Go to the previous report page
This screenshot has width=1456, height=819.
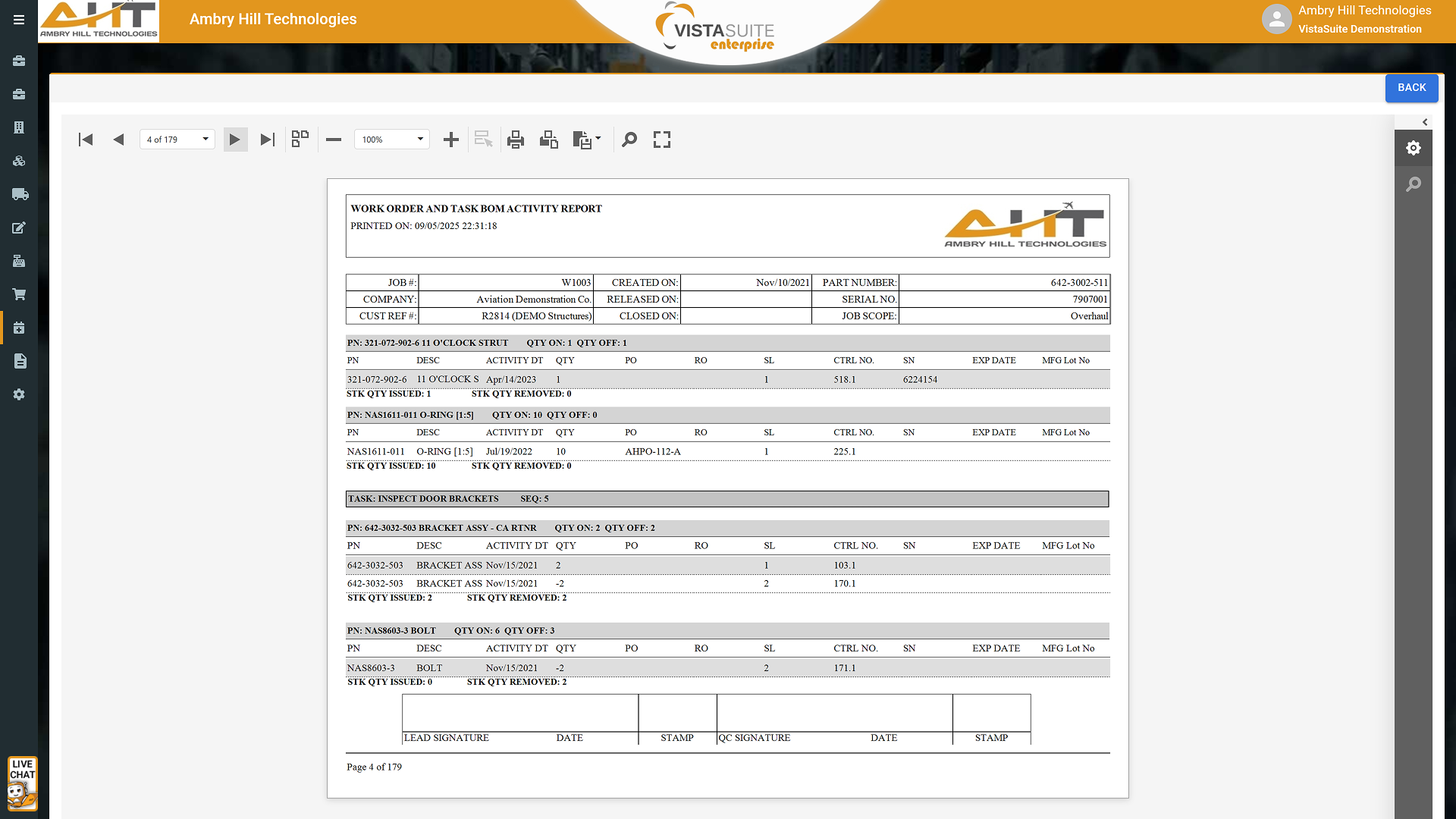tap(118, 140)
